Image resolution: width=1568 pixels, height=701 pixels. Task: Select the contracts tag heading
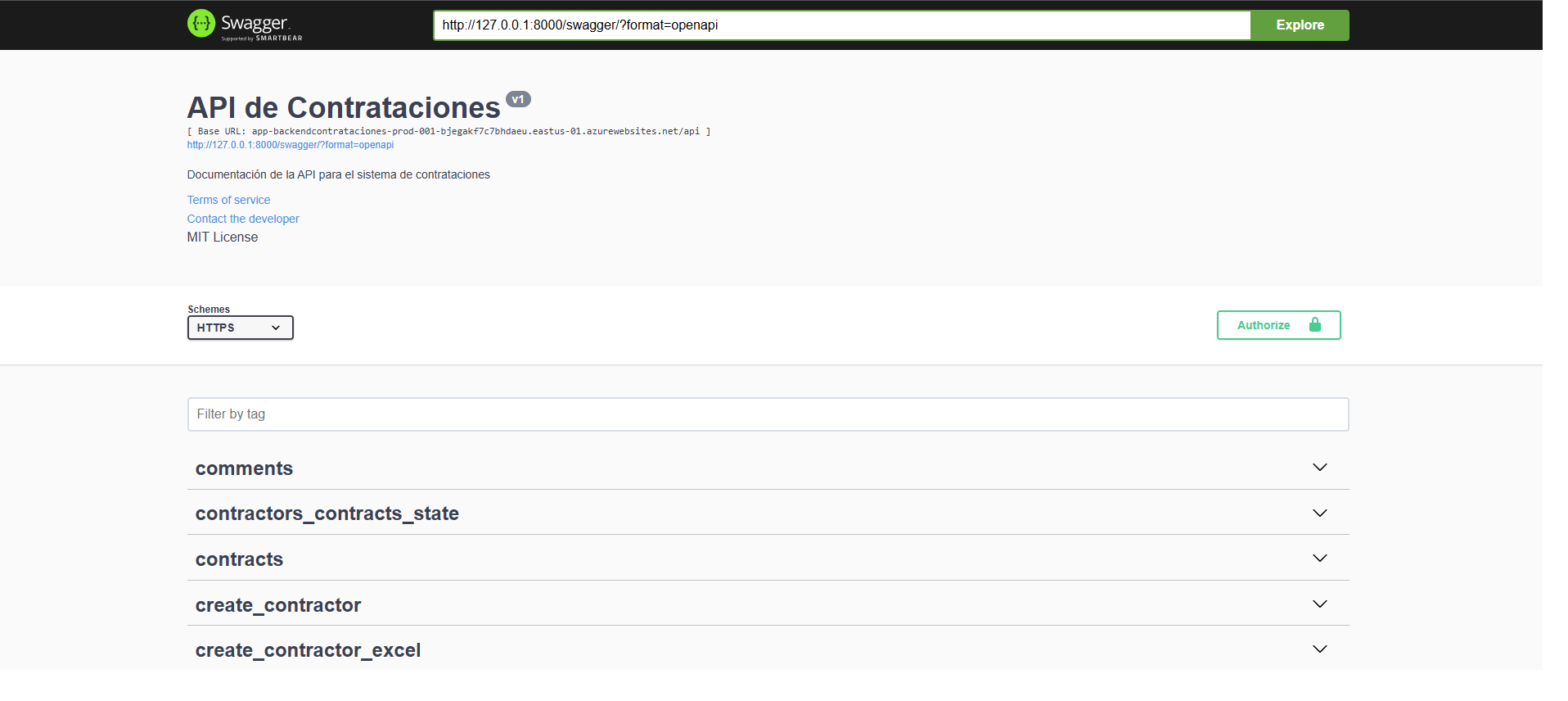click(x=239, y=559)
